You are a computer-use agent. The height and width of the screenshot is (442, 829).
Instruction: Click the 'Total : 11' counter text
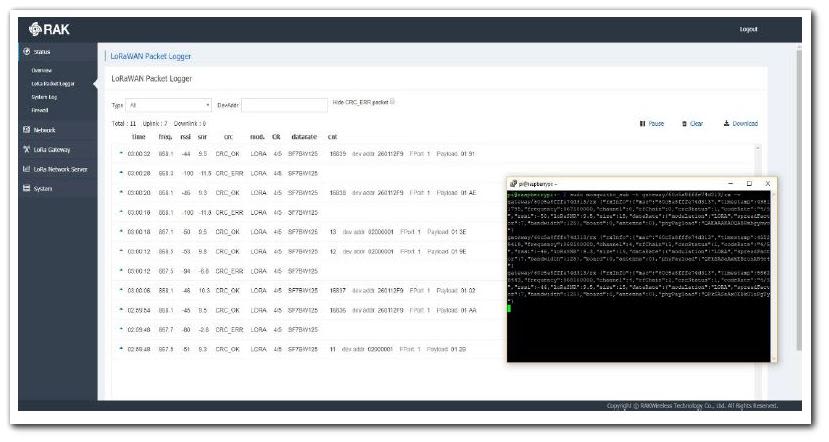[x=124, y=123]
